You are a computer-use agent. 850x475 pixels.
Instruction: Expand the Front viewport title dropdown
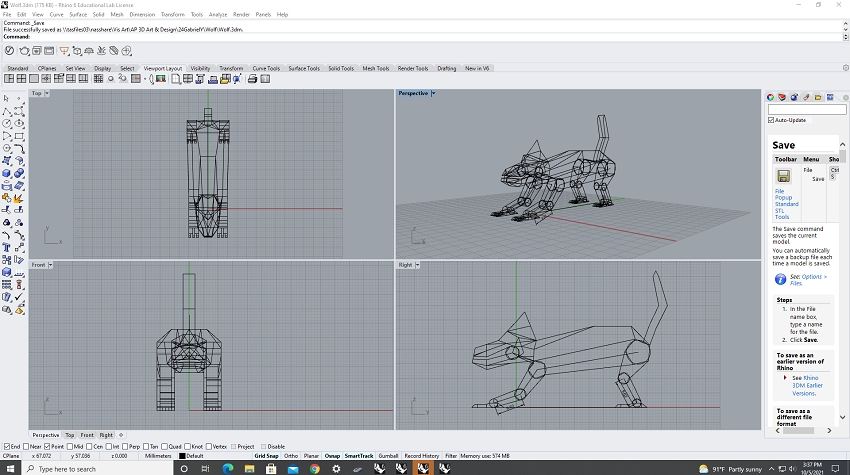51,265
